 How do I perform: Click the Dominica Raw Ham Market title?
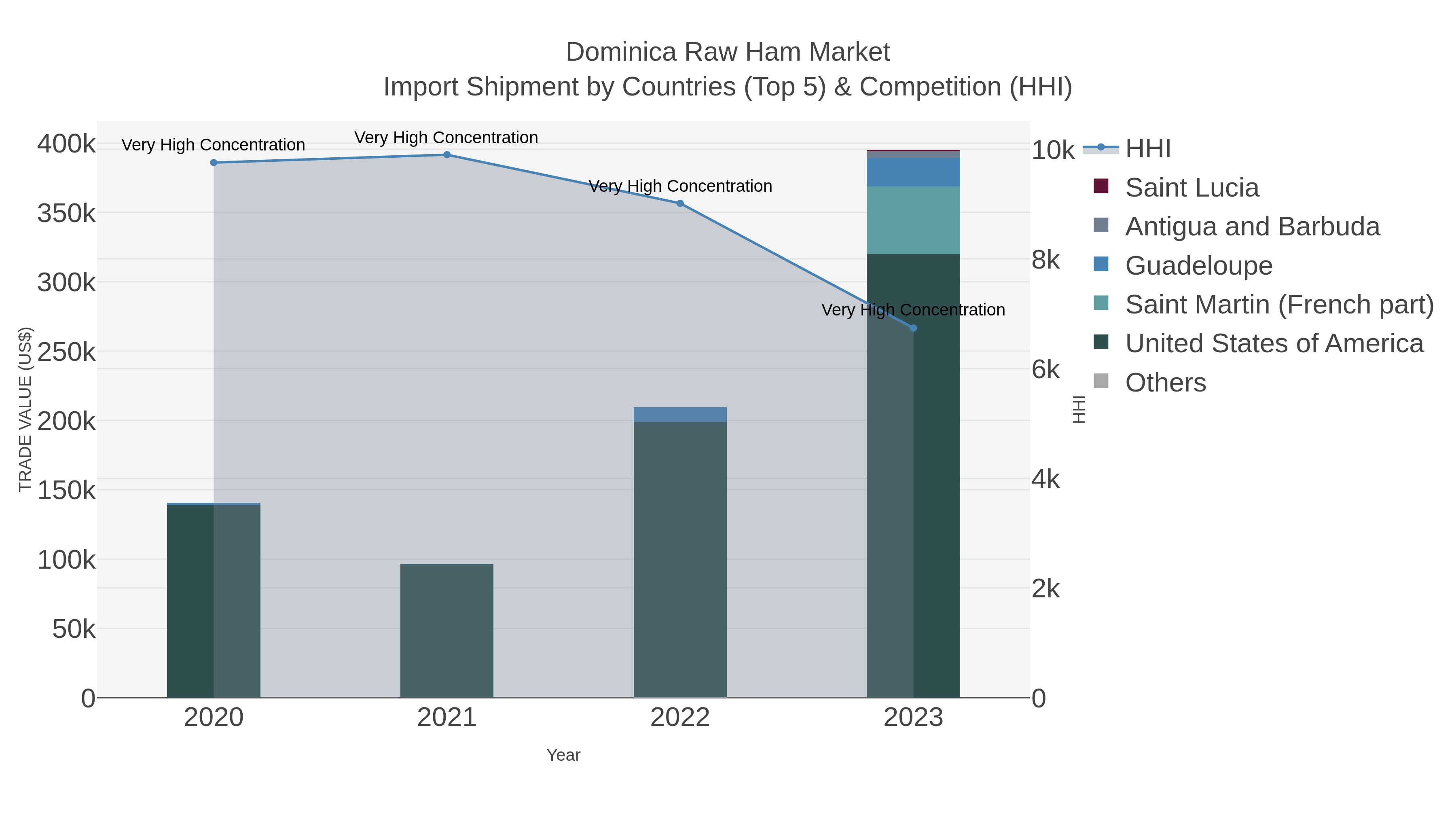[x=728, y=52]
